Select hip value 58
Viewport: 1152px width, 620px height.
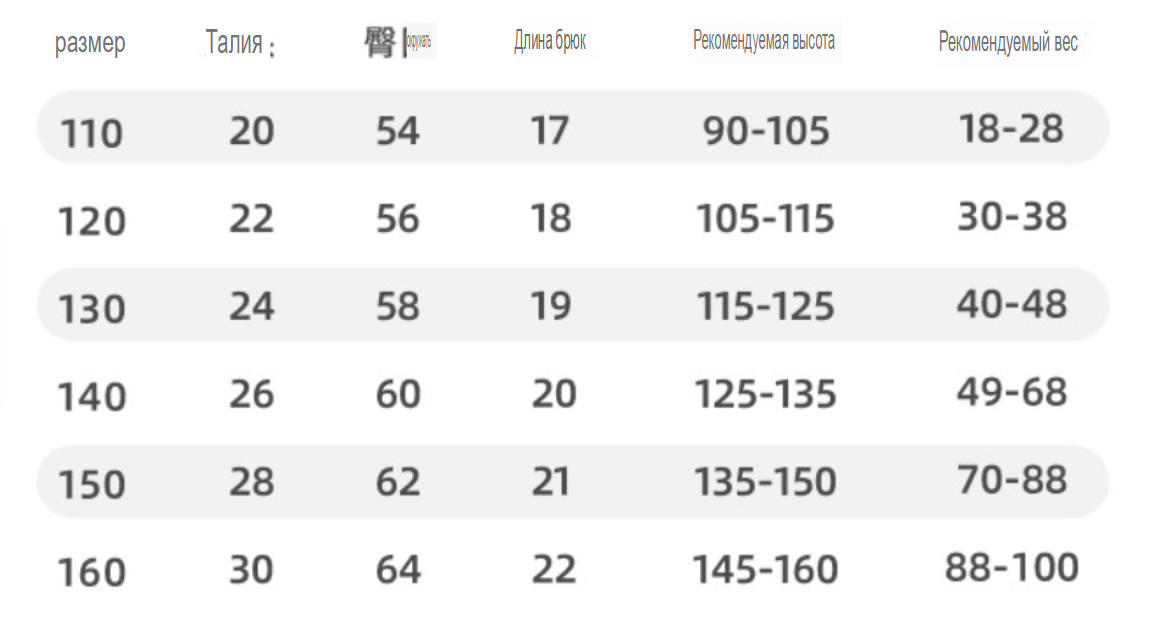398,306
